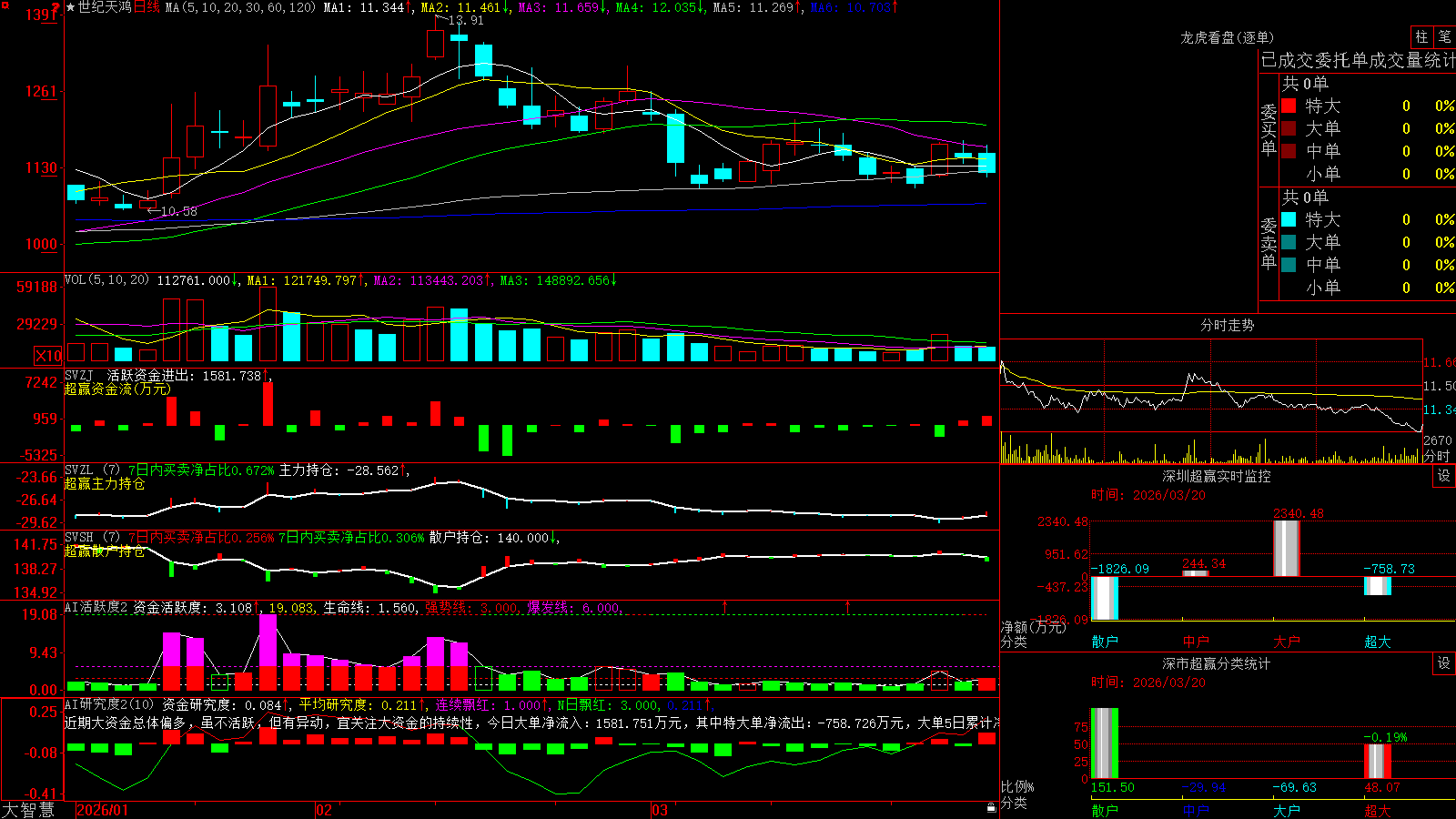Click the dark red 中单 buy-order swatch
Viewport: 1456px width, 819px height.
(x=1289, y=151)
